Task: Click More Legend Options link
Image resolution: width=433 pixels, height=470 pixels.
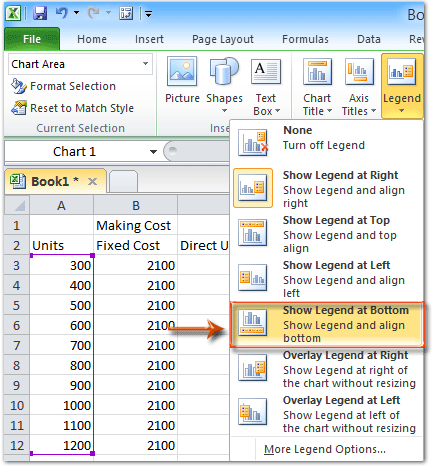Action: (x=325, y=449)
